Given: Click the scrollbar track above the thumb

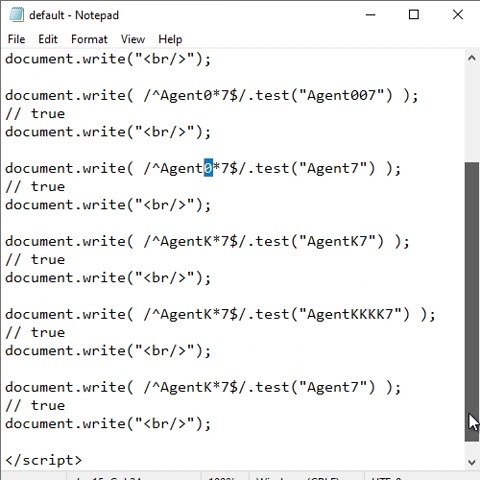Looking at the screenshot, I should point(472,113).
